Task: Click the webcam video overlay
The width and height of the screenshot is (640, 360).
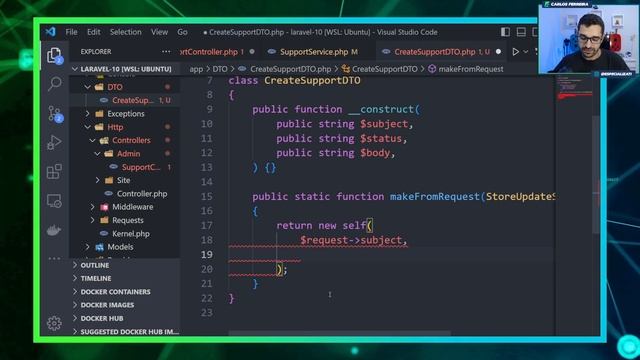Action: pyautogui.click(x=588, y=38)
